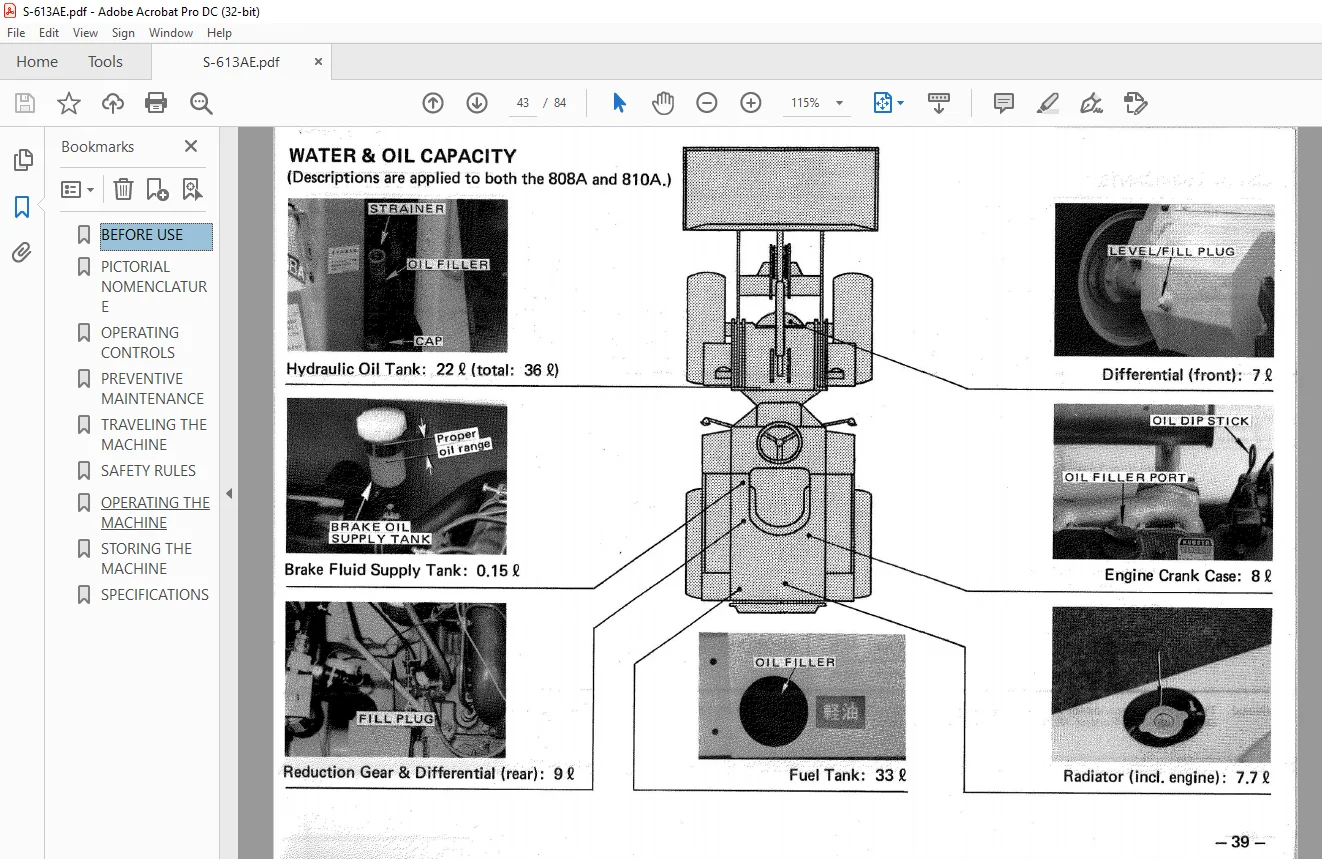
Task: Click the 'Differential (front): 7' caption
Action: [1187, 375]
